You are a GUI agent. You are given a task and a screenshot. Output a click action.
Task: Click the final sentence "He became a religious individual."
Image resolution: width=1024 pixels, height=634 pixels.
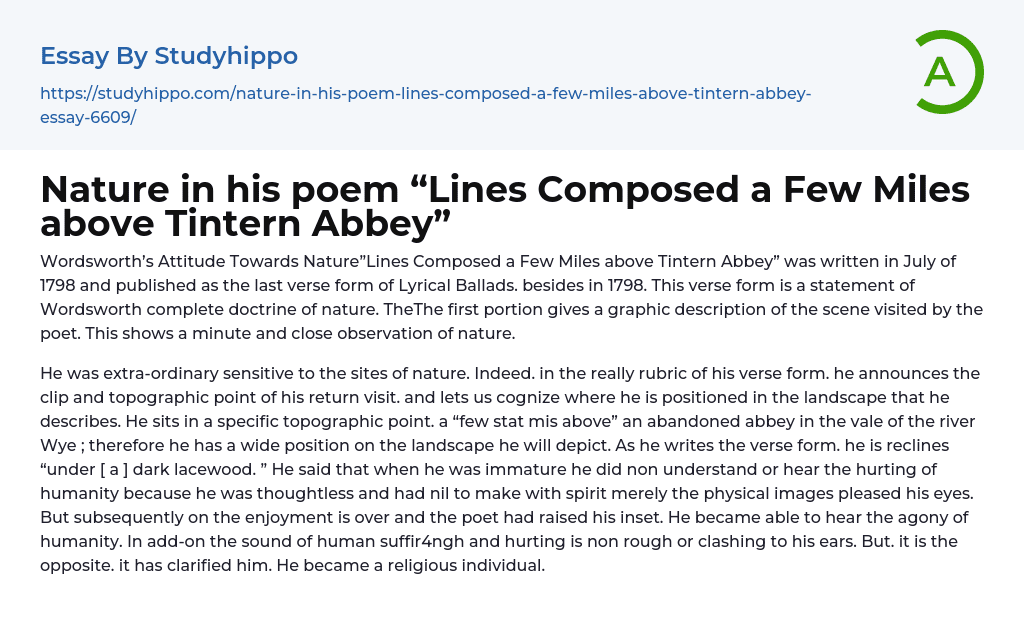[x=413, y=564]
